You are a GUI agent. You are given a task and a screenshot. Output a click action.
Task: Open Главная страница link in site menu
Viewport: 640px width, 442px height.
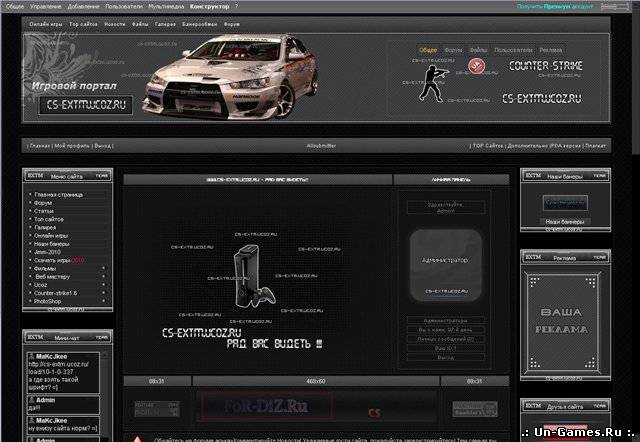pos(58,195)
